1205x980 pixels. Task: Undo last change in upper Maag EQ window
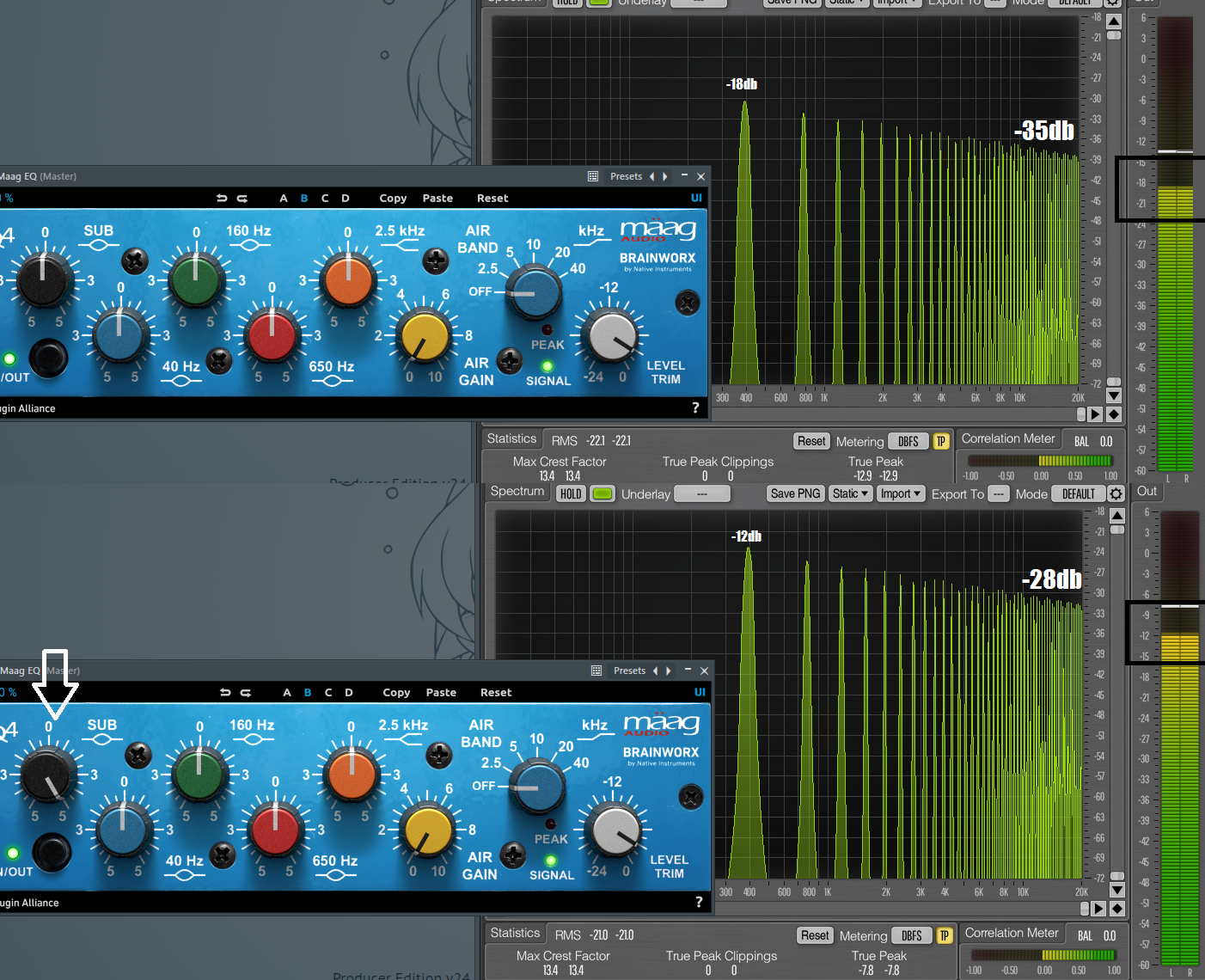pos(222,199)
